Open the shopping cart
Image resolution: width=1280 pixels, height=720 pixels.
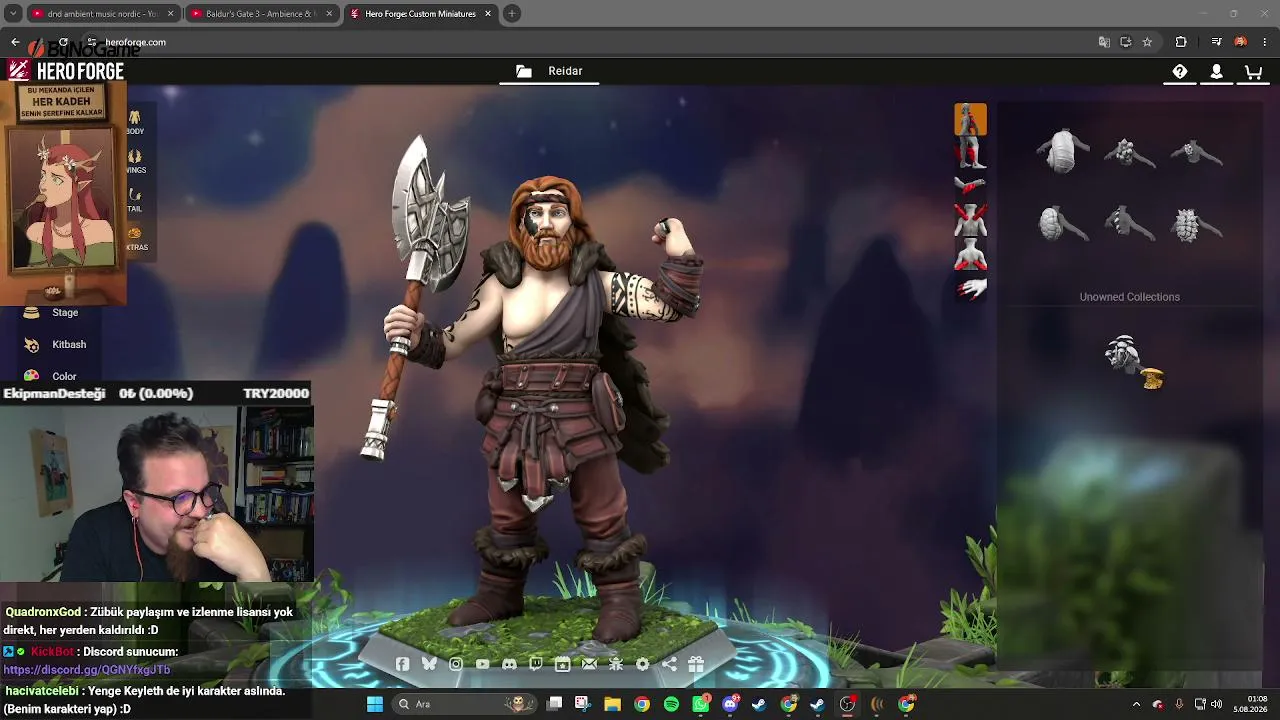pyautogui.click(x=1253, y=72)
